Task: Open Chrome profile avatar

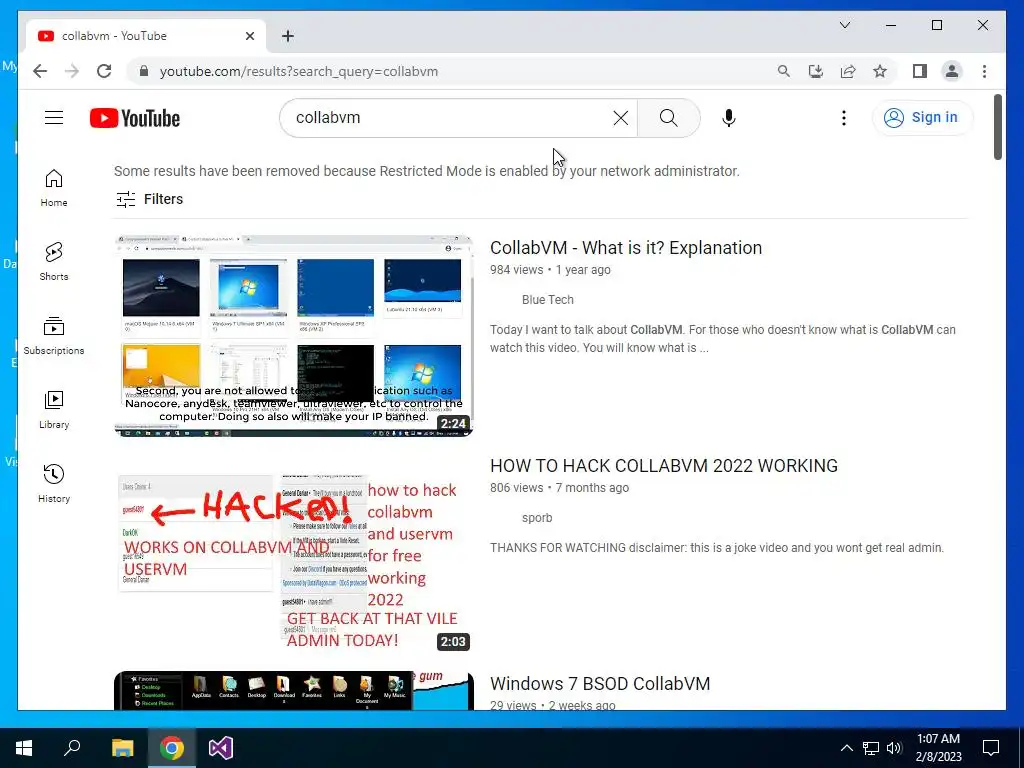Action: coord(952,71)
